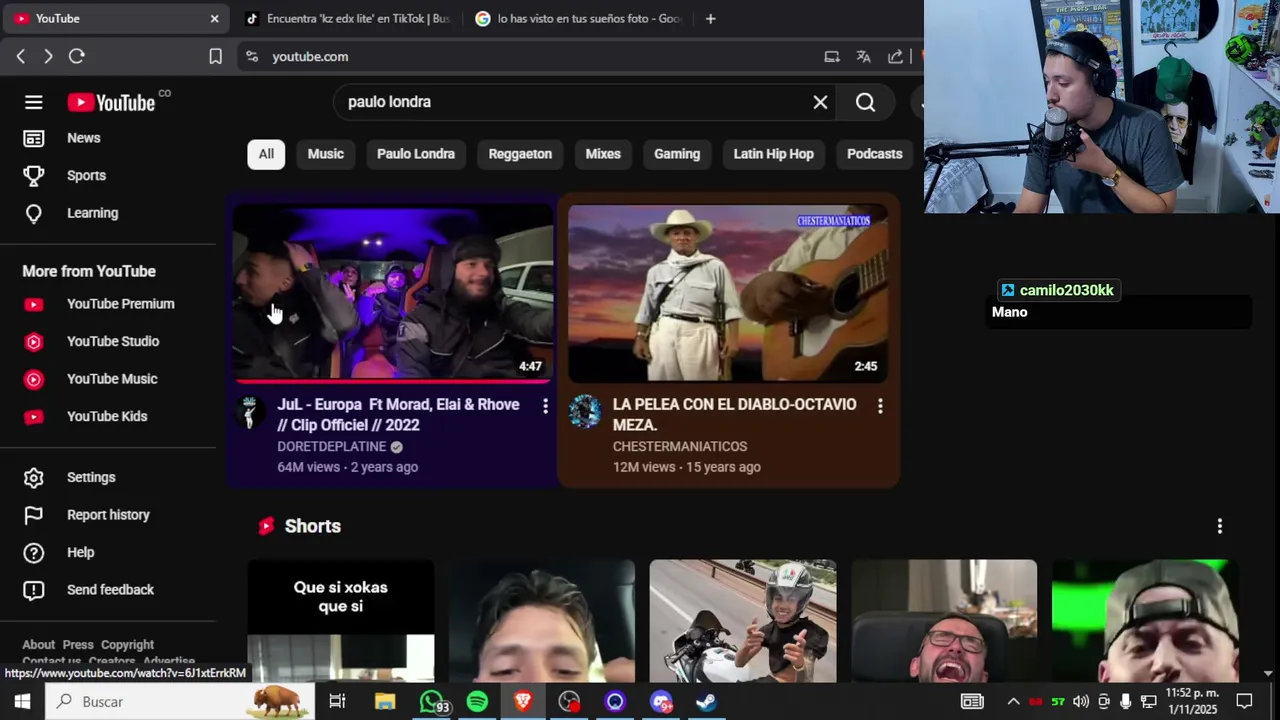1280x720 pixels.
Task: Open a new browser tab
Action: [x=710, y=19]
